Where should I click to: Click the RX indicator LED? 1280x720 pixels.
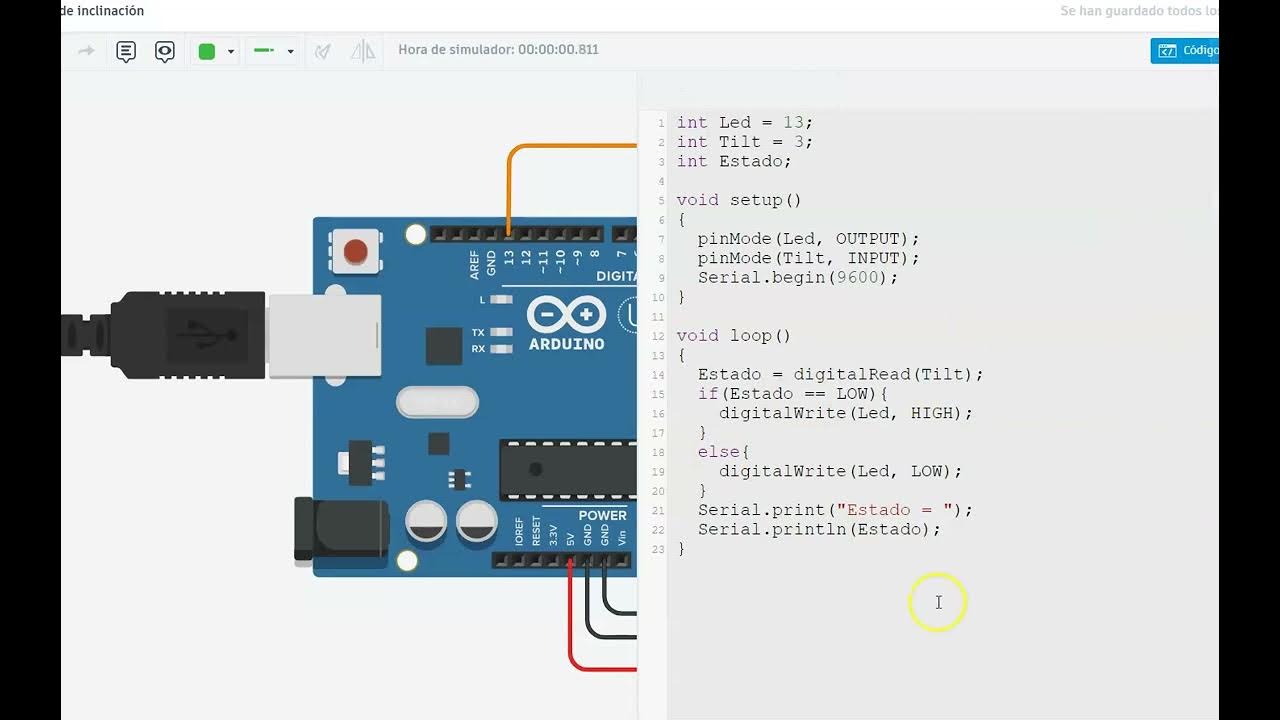coord(502,349)
